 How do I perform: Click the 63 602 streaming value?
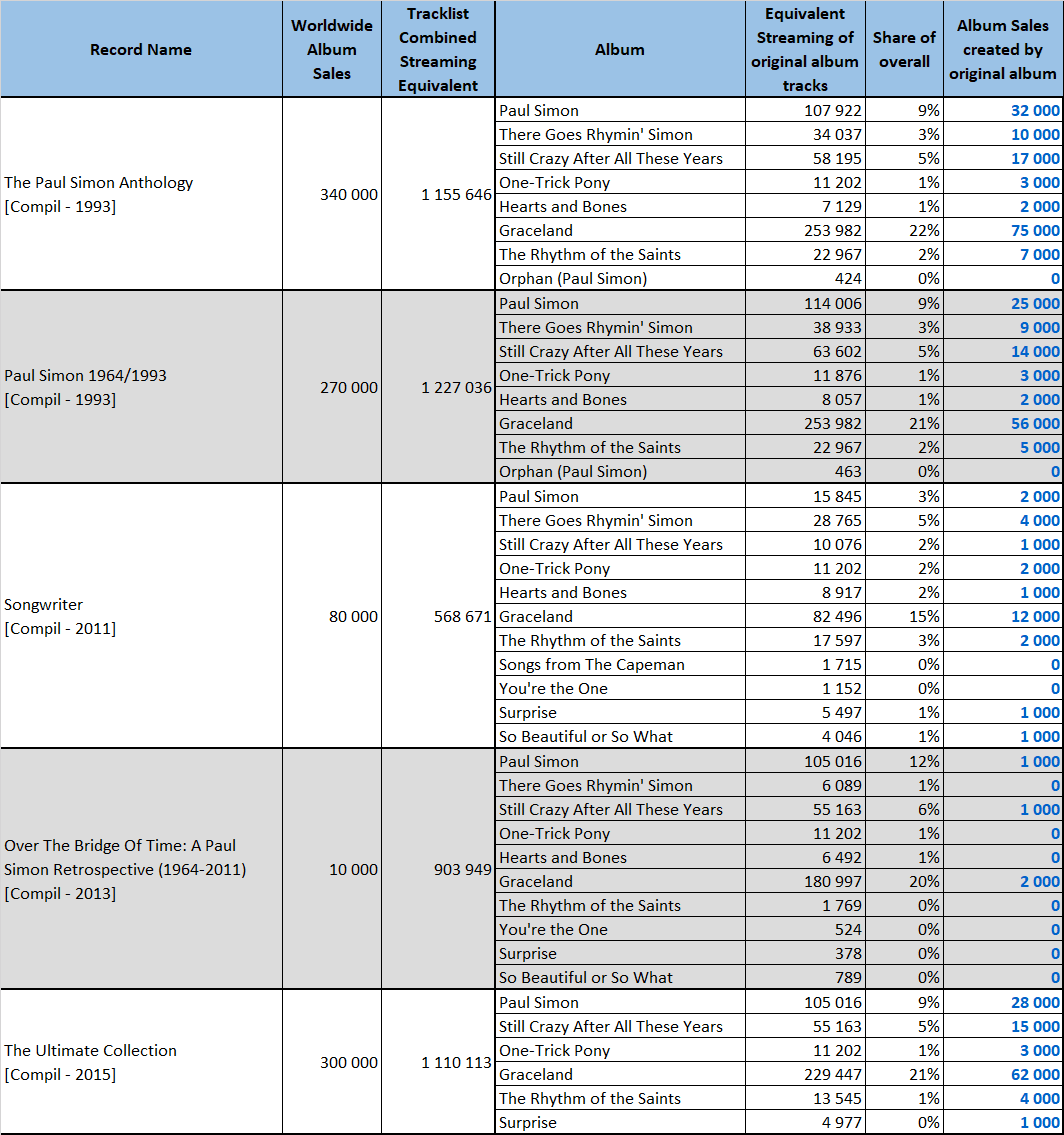pos(805,351)
